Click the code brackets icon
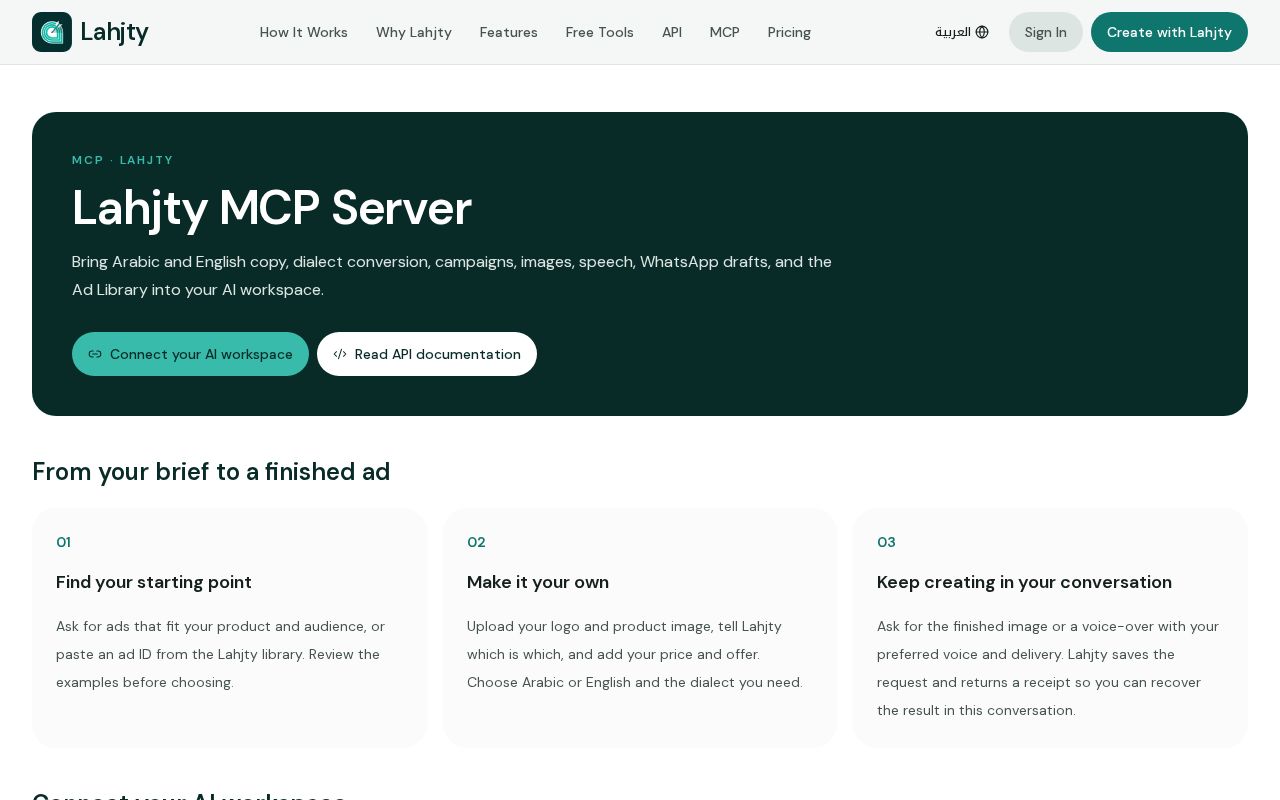 [x=340, y=354]
